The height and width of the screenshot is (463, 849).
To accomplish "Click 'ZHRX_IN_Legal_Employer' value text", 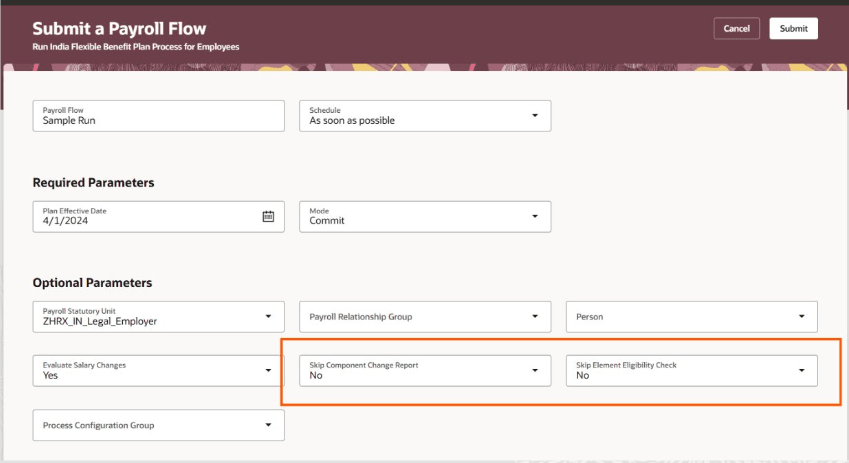I will click(100, 321).
